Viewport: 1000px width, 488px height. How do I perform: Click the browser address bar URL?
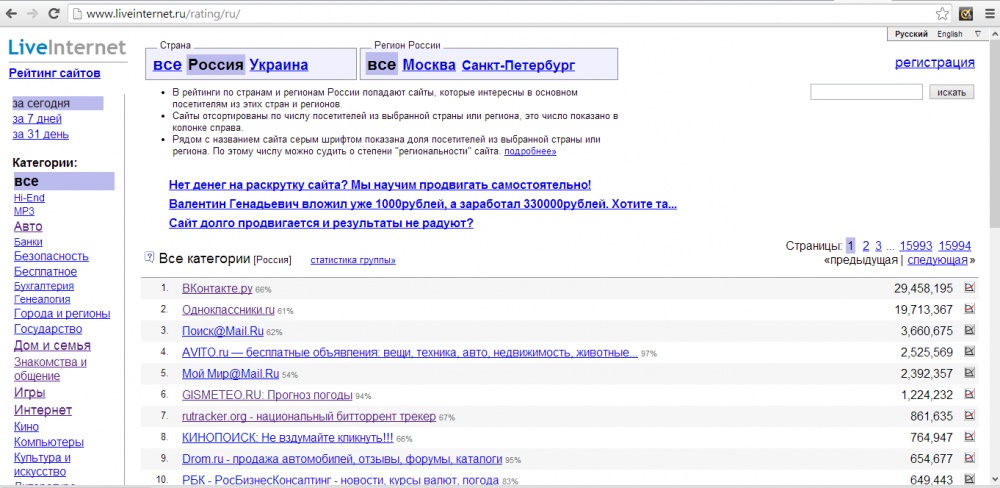[x=163, y=13]
